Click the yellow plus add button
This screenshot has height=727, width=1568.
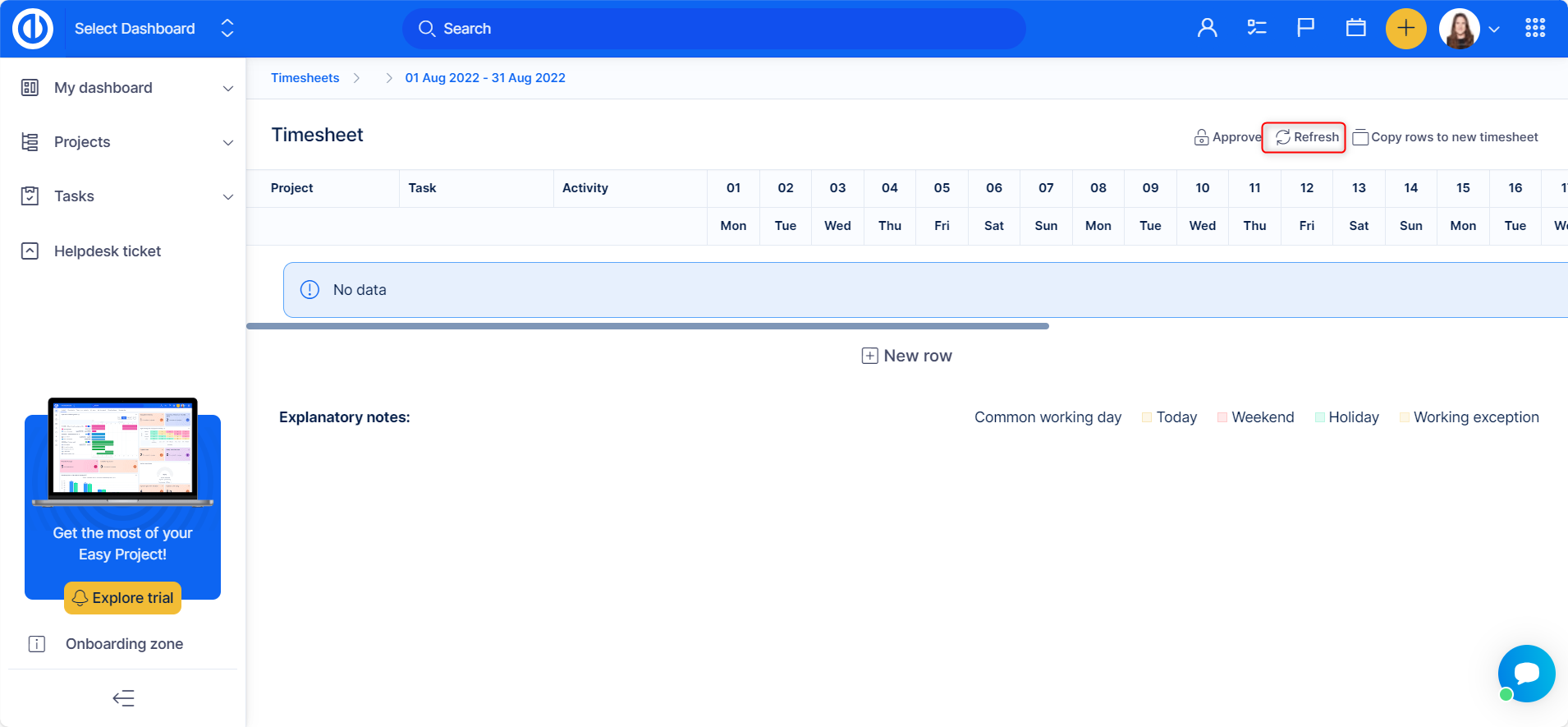click(1405, 29)
